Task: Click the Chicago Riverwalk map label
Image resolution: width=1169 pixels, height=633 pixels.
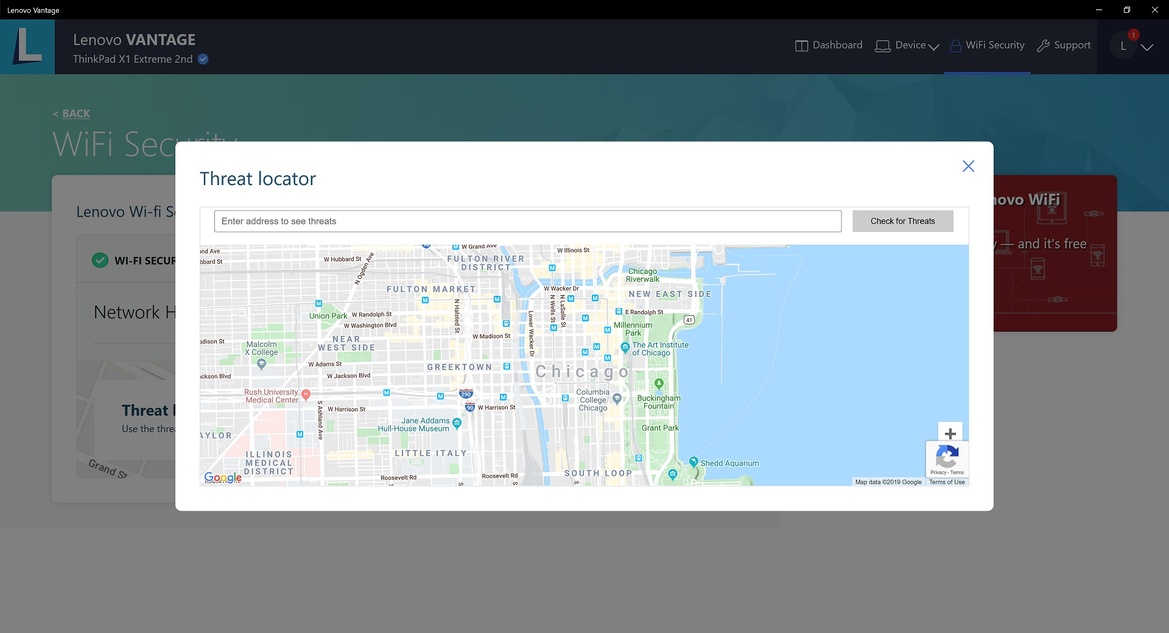Action: tap(643, 275)
